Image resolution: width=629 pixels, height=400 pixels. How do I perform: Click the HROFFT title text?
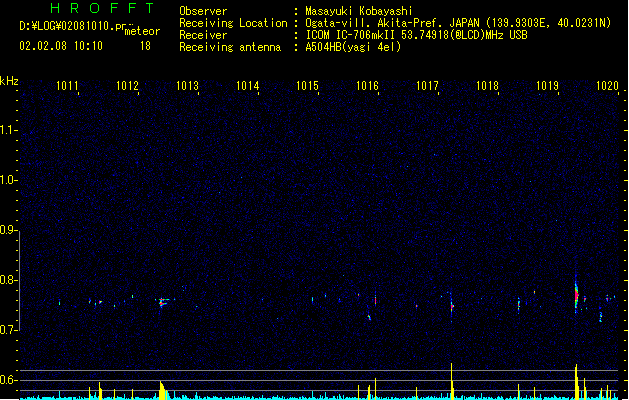click(x=102, y=8)
